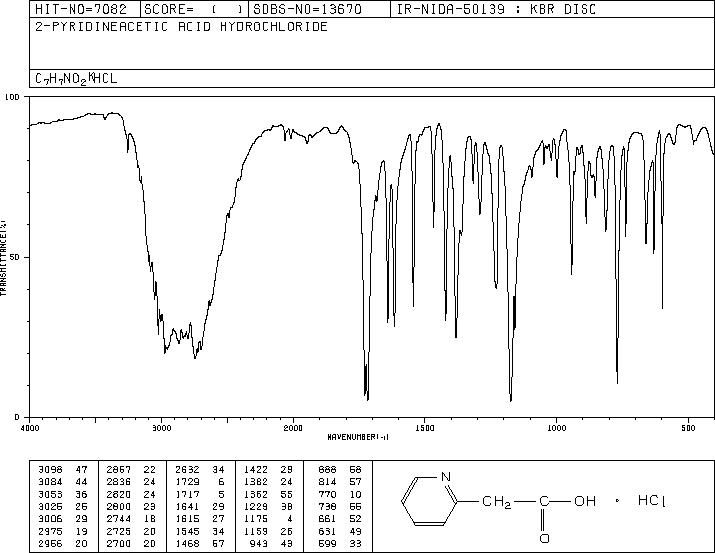Viewport: 715px width, 553px height.
Task: Click the N atom in the pyridine ring
Action: click(x=446, y=477)
